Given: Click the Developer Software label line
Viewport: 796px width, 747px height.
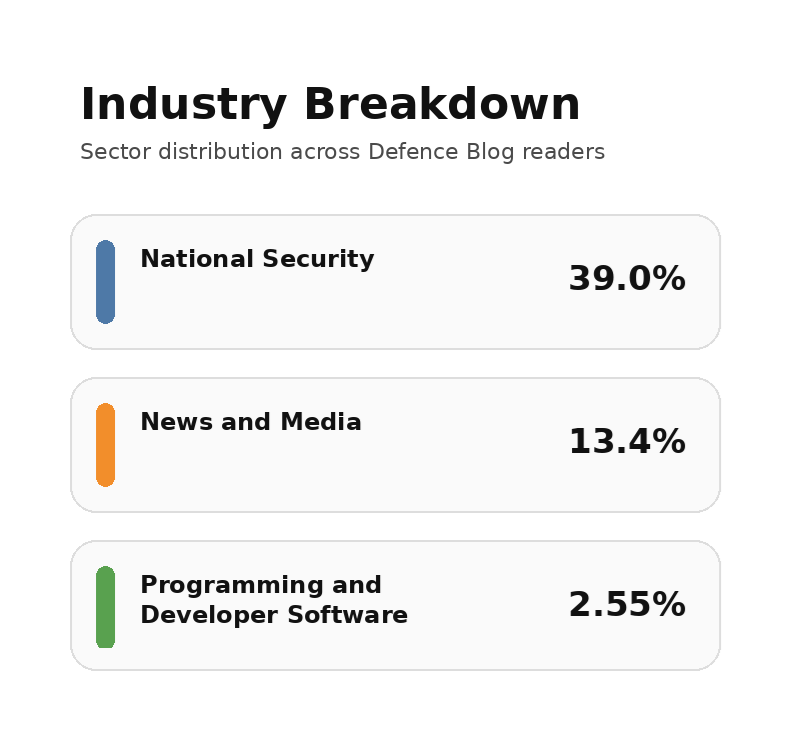Looking at the screenshot, I should [x=274, y=615].
